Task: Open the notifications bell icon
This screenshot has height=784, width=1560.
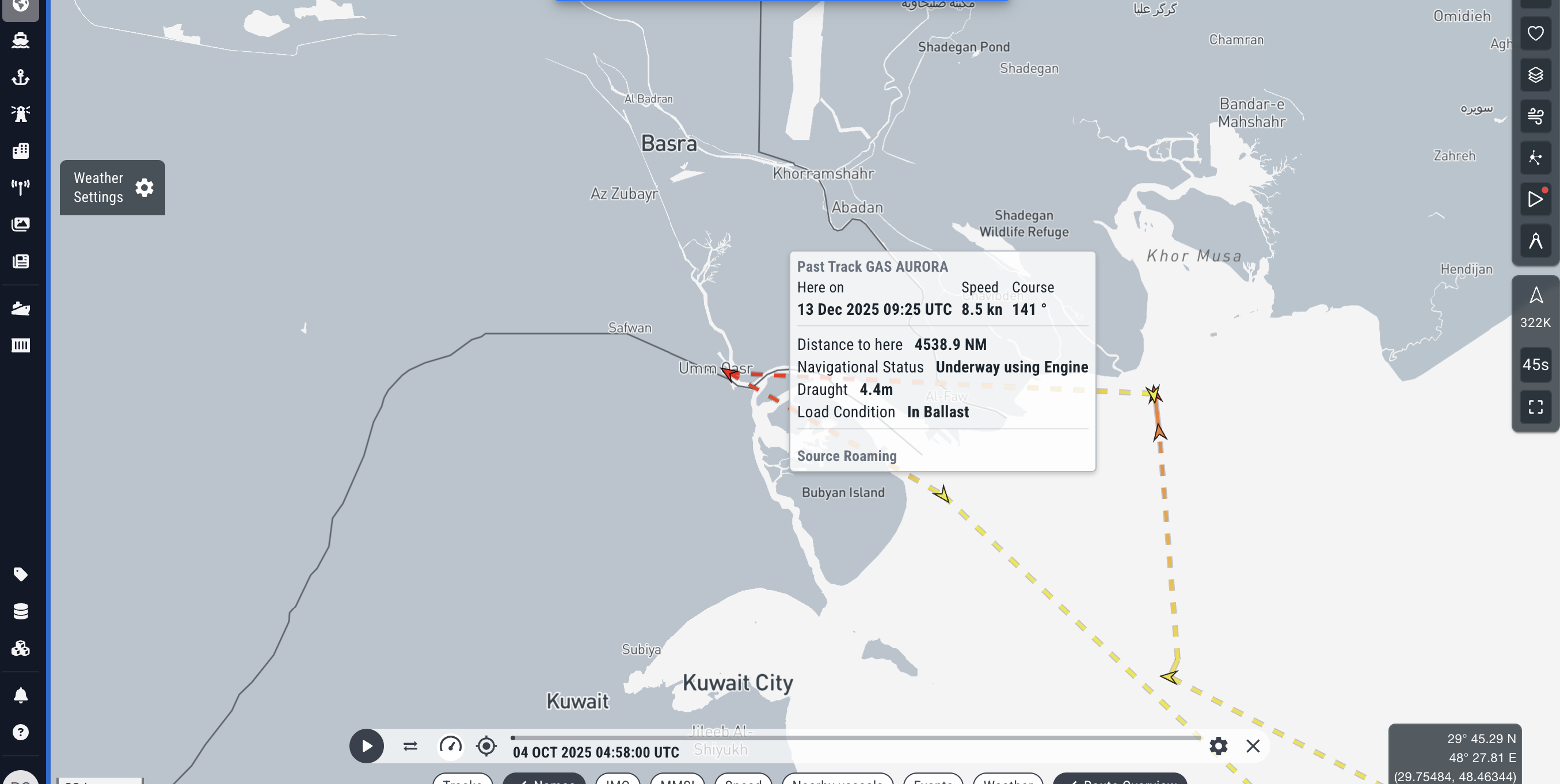Action: point(21,695)
